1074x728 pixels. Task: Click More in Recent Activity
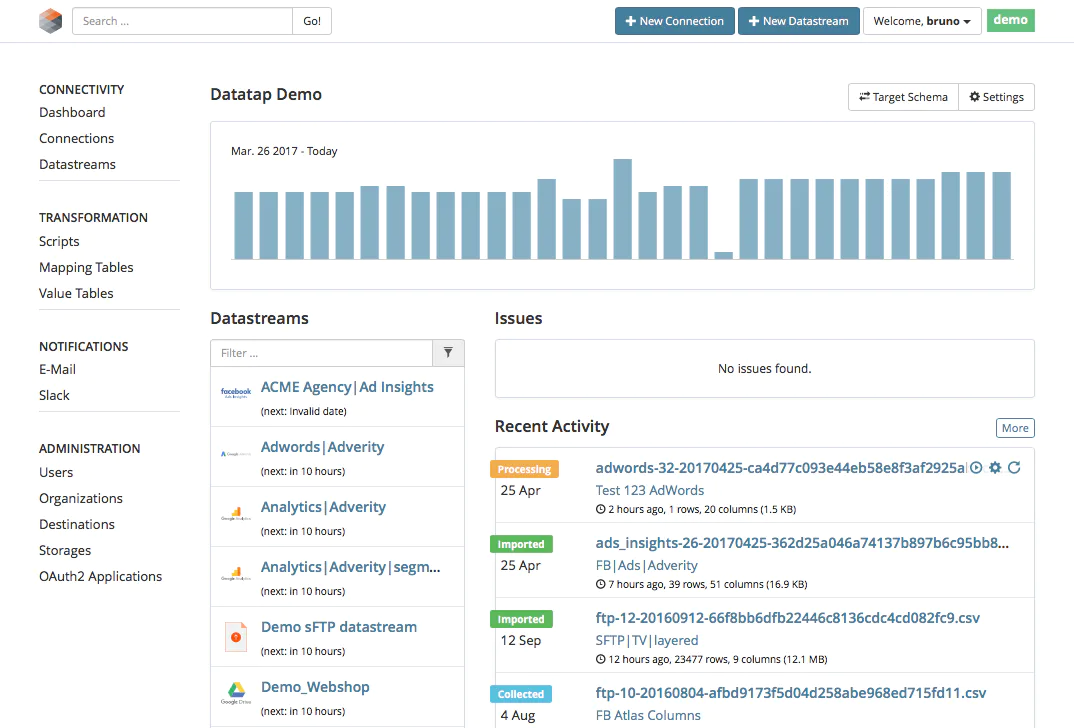1015,428
